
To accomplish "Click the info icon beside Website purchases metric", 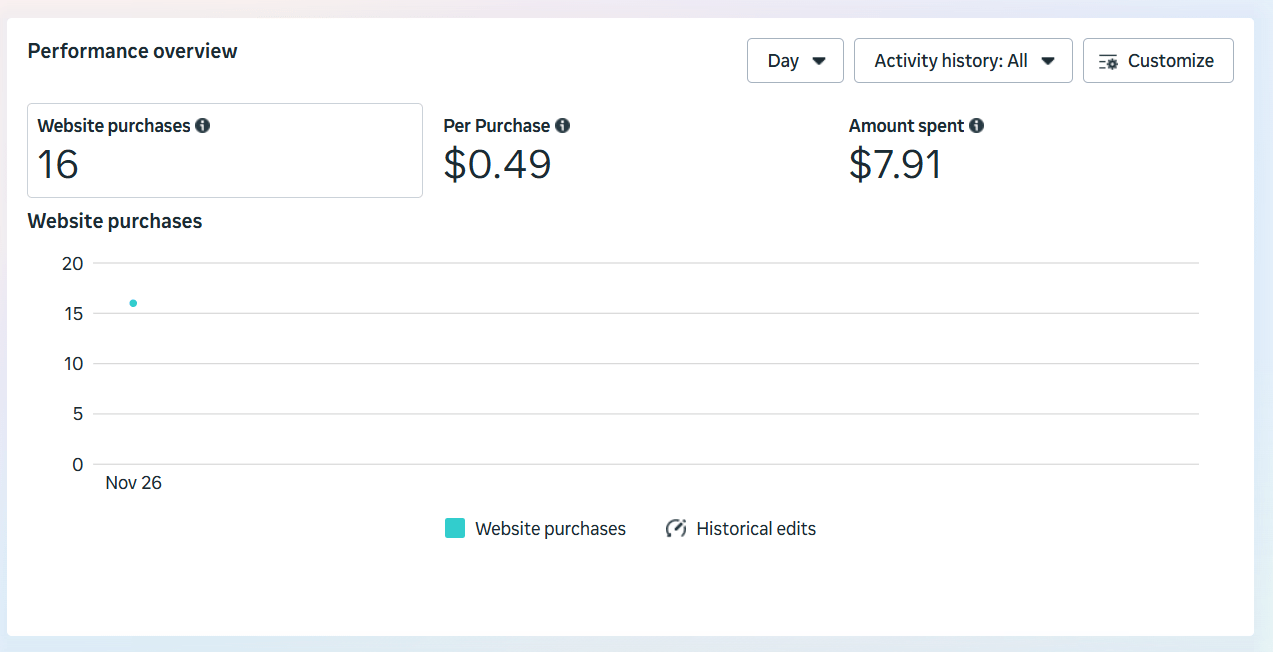I will (203, 126).
